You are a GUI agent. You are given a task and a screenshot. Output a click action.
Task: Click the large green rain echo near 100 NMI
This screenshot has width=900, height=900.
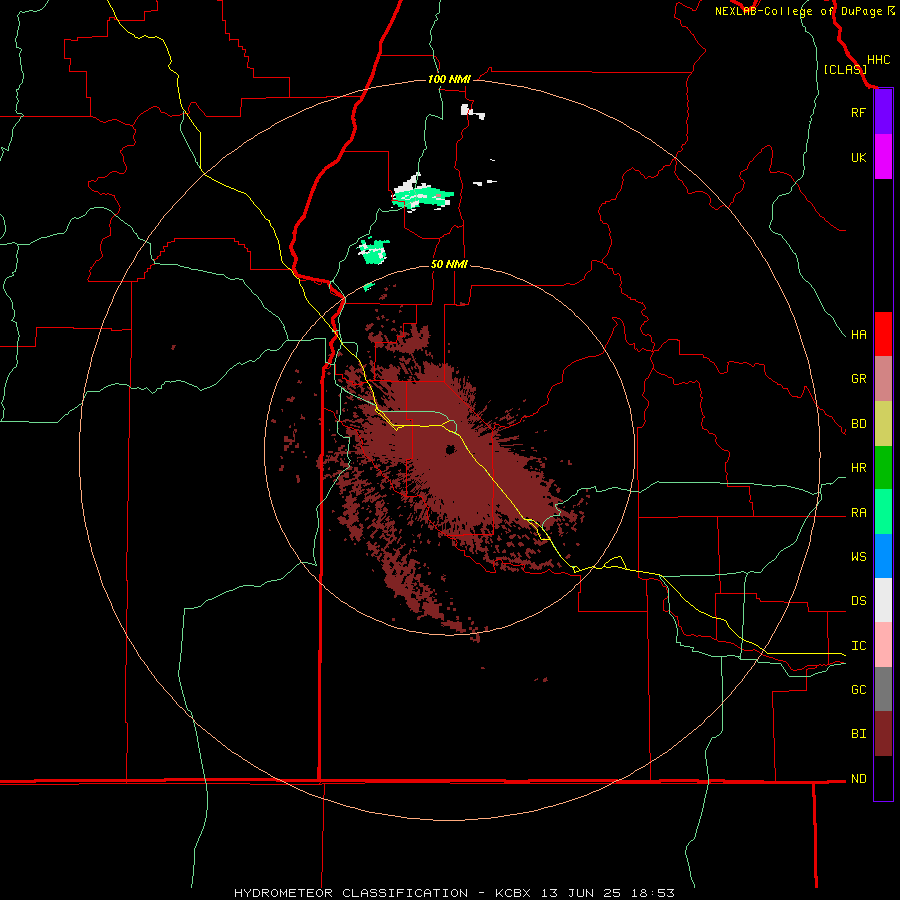(424, 196)
